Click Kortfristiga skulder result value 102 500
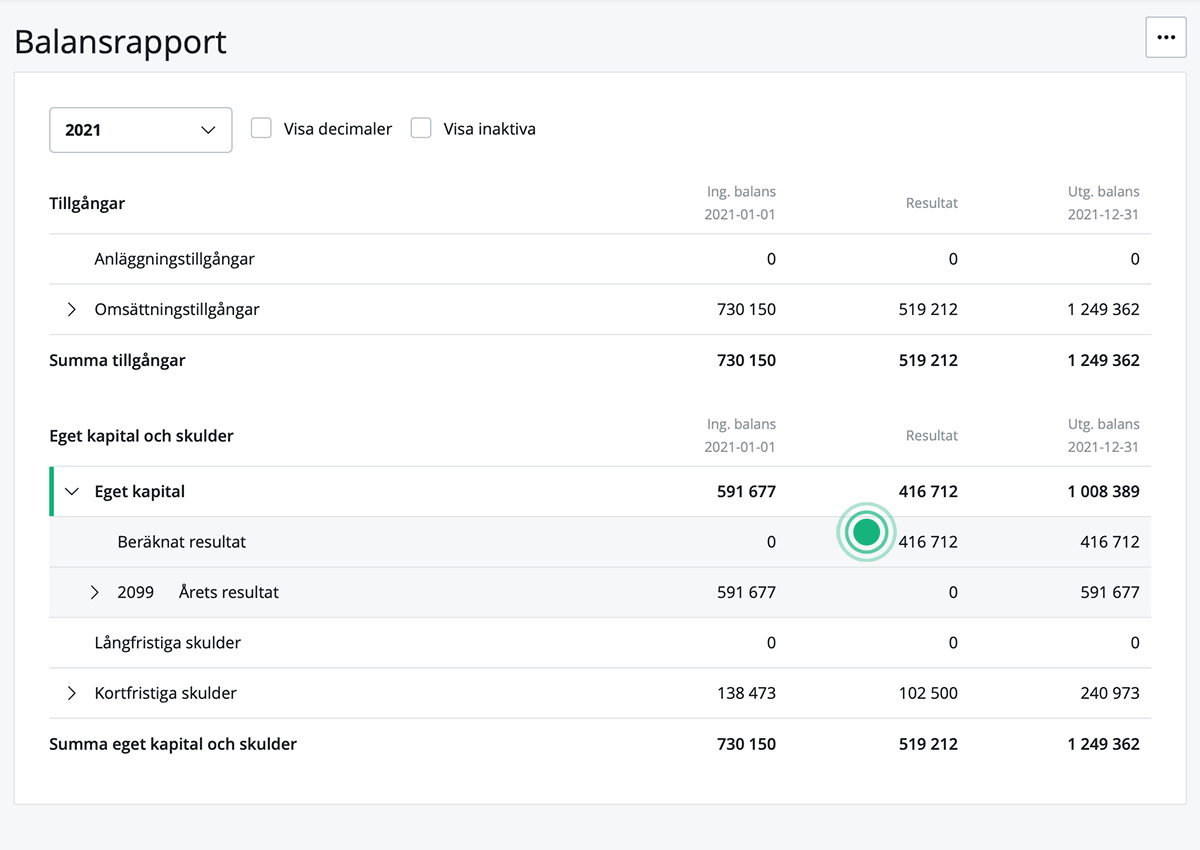The height and width of the screenshot is (850, 1200). 928,693
